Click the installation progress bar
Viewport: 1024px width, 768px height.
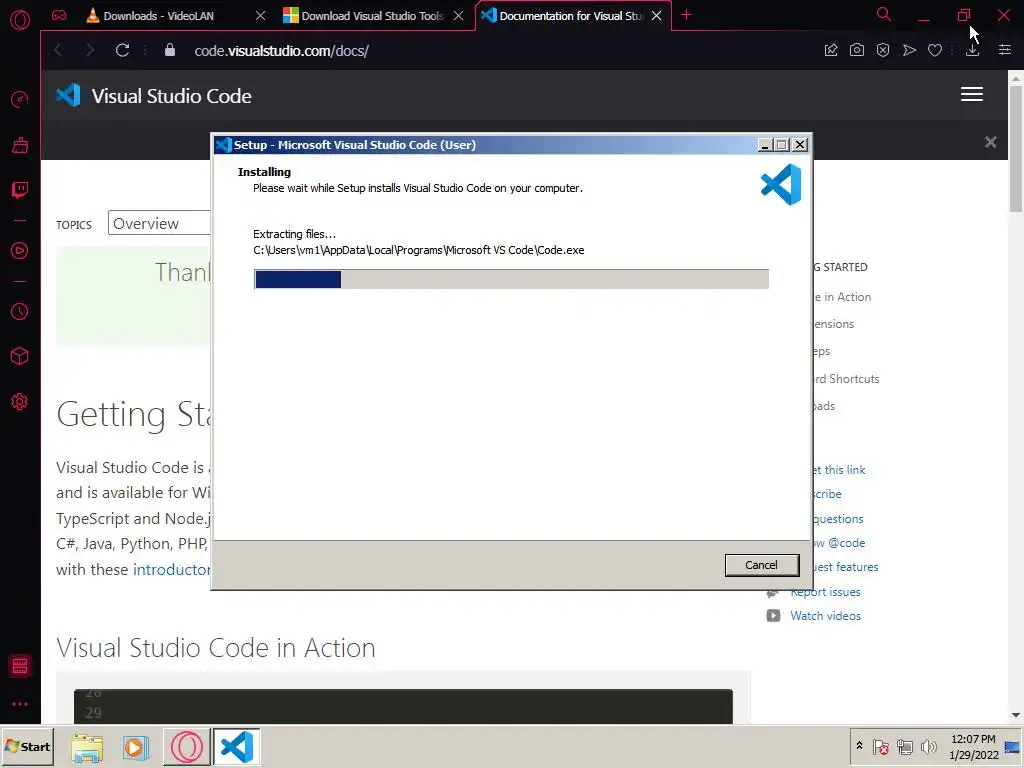pos(511,279)
